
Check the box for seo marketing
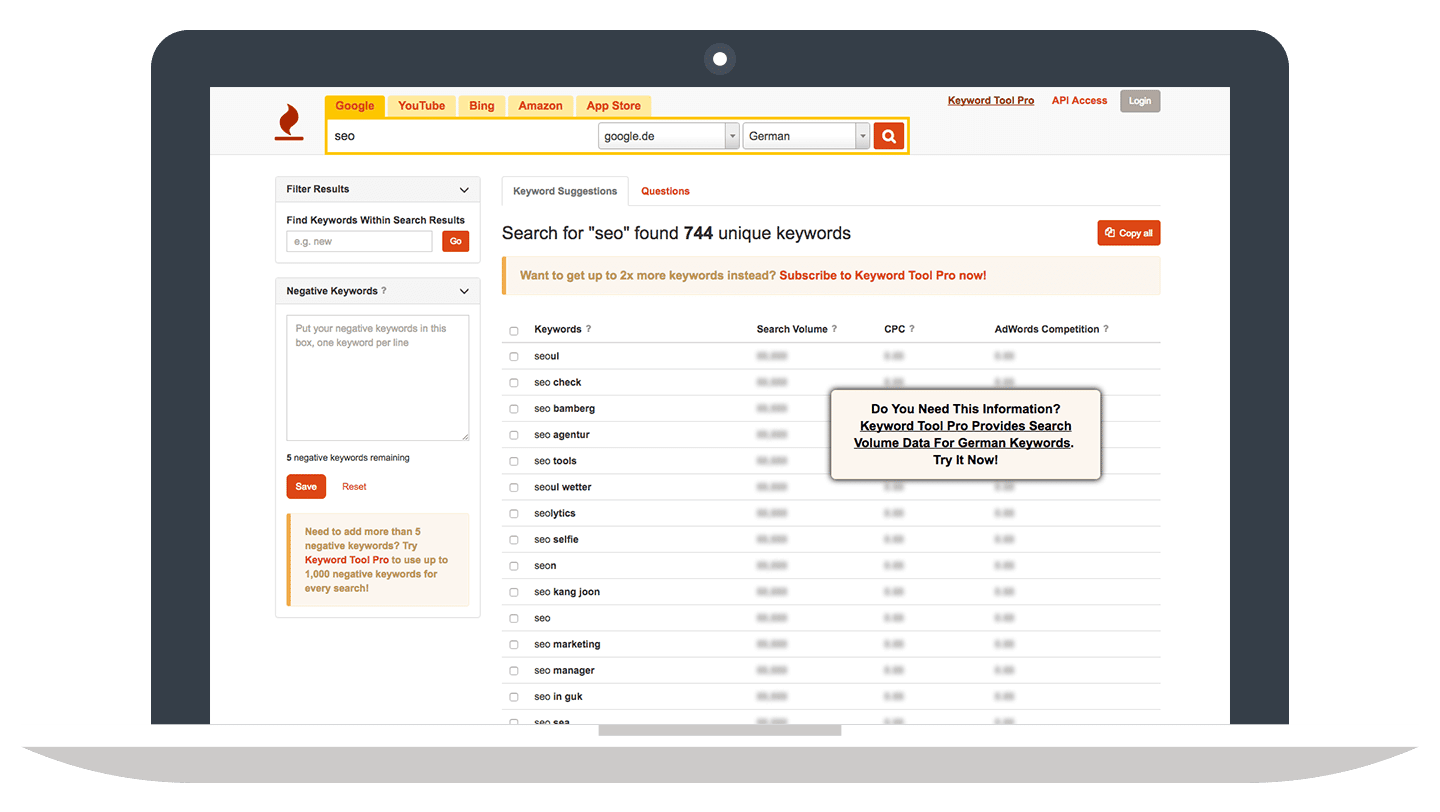point(514,645)
